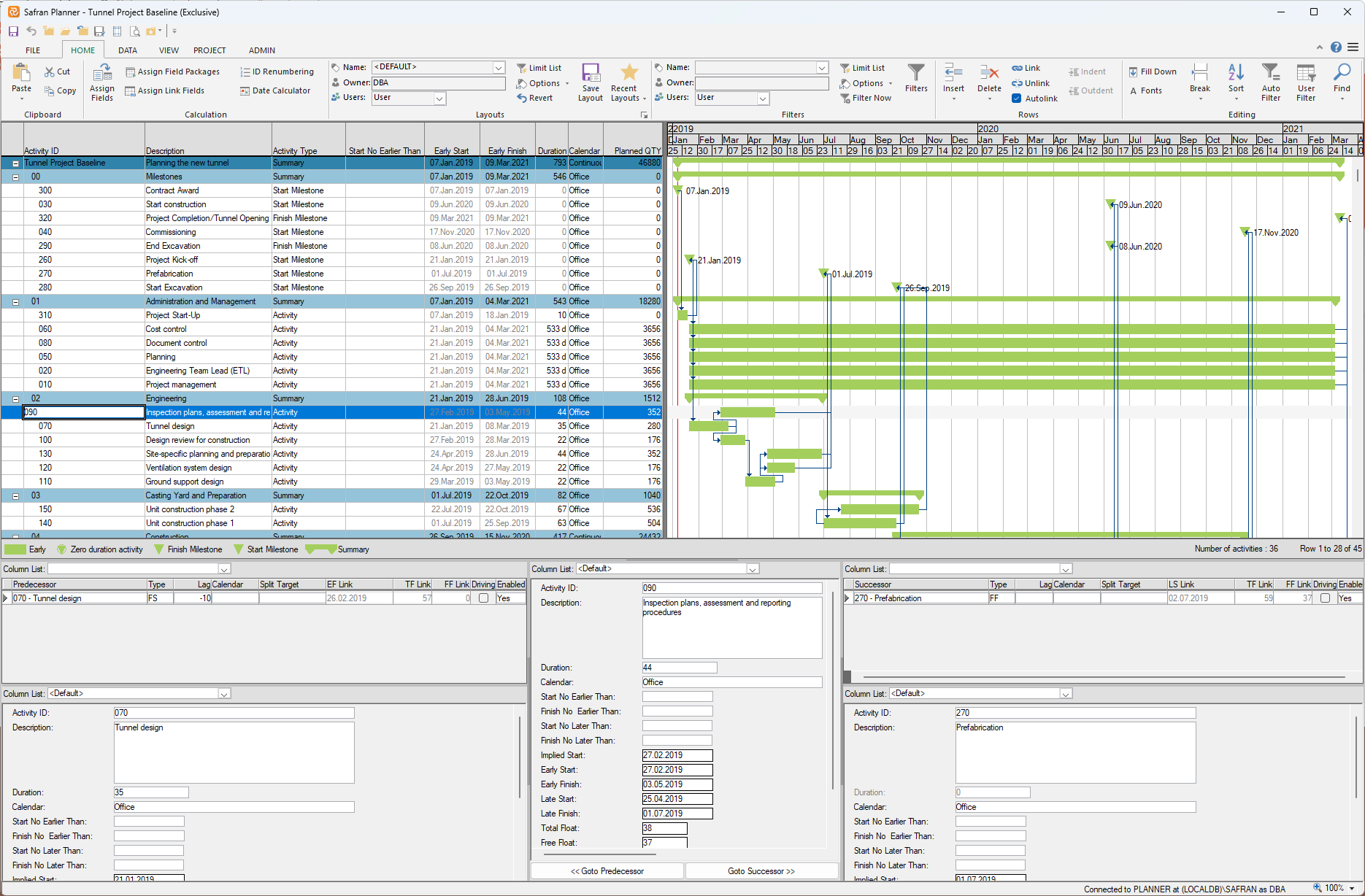Viewport: 1365px width, 896px height.
Task: Collapse the ribbon with the up chevron
Action: click(x=1319, y=47)
